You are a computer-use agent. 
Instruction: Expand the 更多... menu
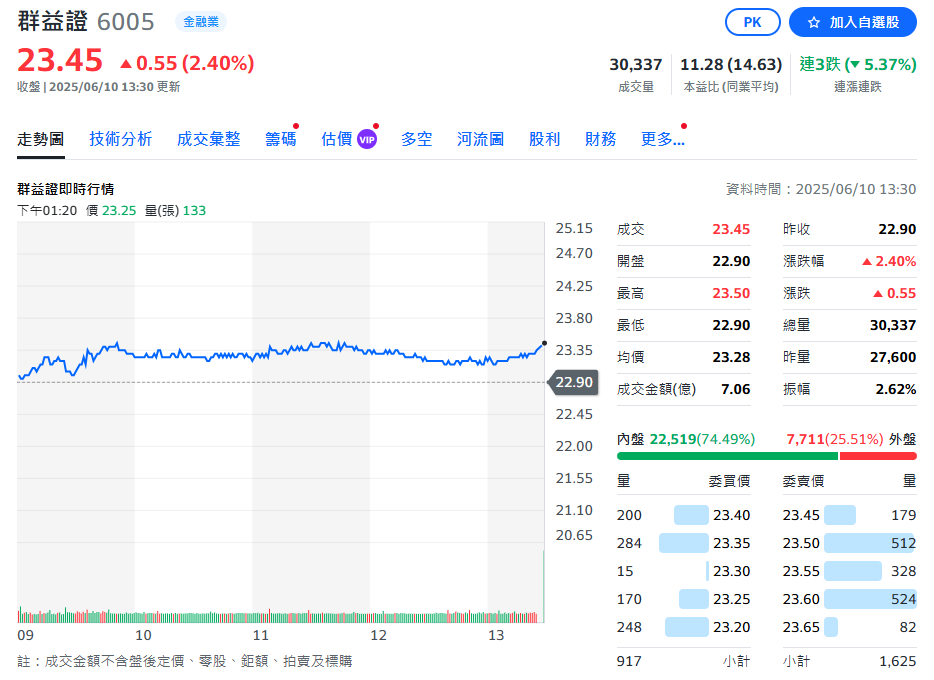(x=663, y=139)
